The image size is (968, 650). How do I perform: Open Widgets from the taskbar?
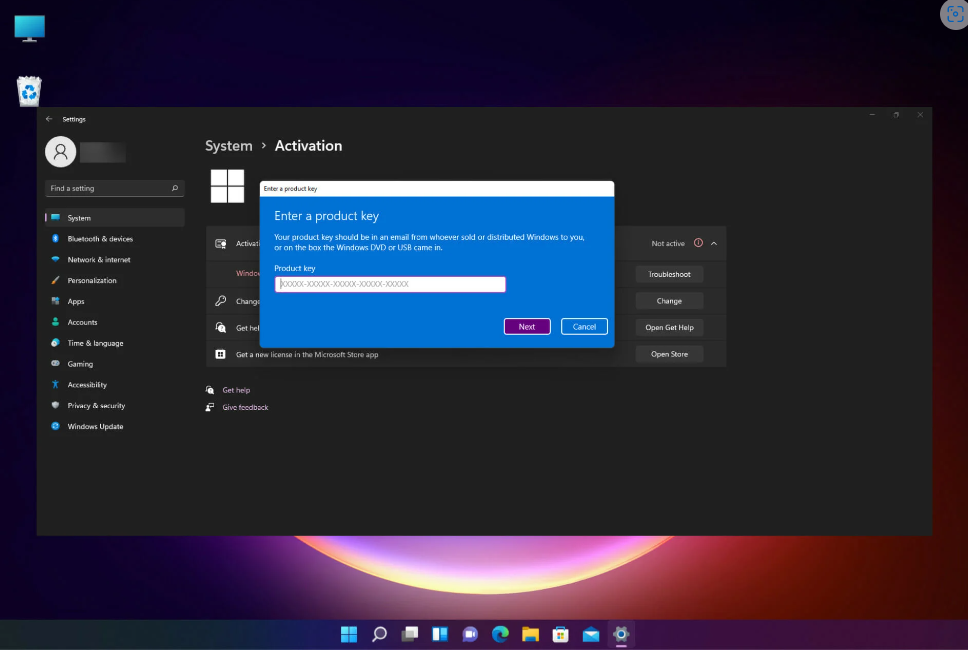pyautogui.click(x=440, y=634)
